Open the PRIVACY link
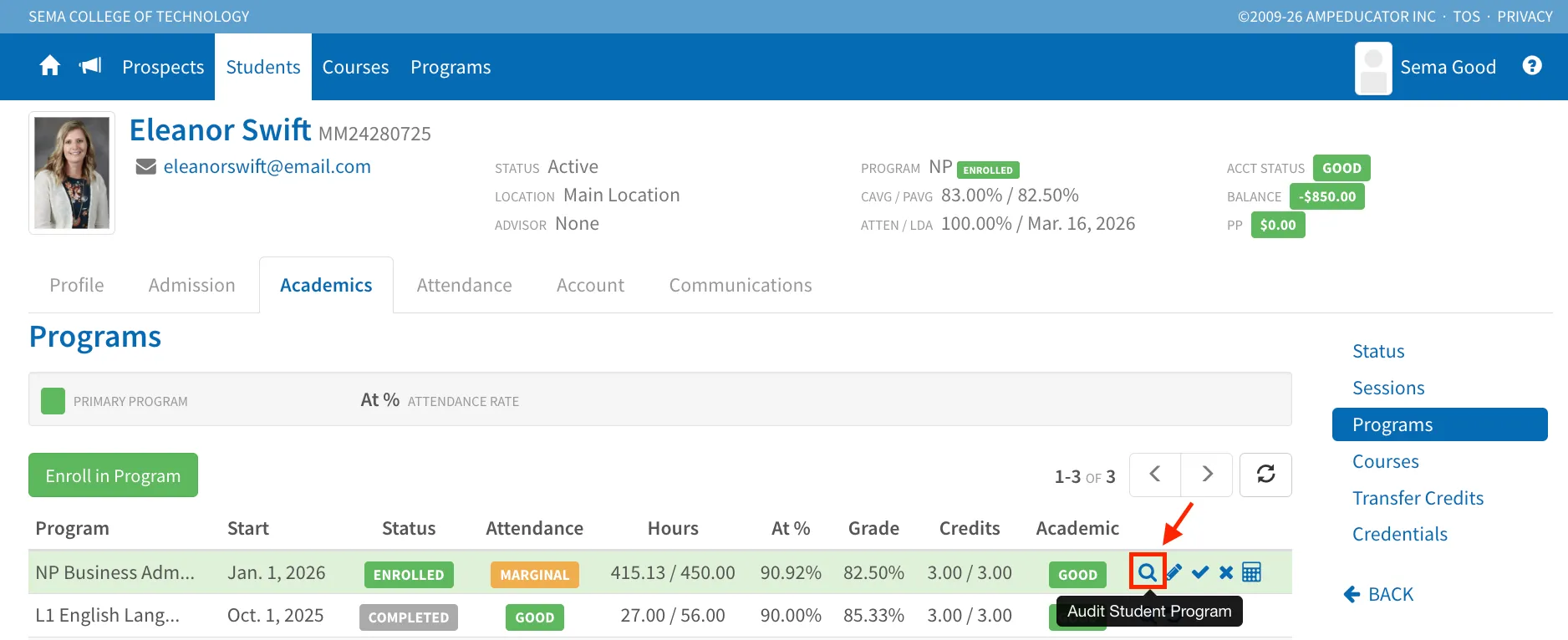Image resolution: width=1568 pixels, height=640 pixels. coord(1525,17)
